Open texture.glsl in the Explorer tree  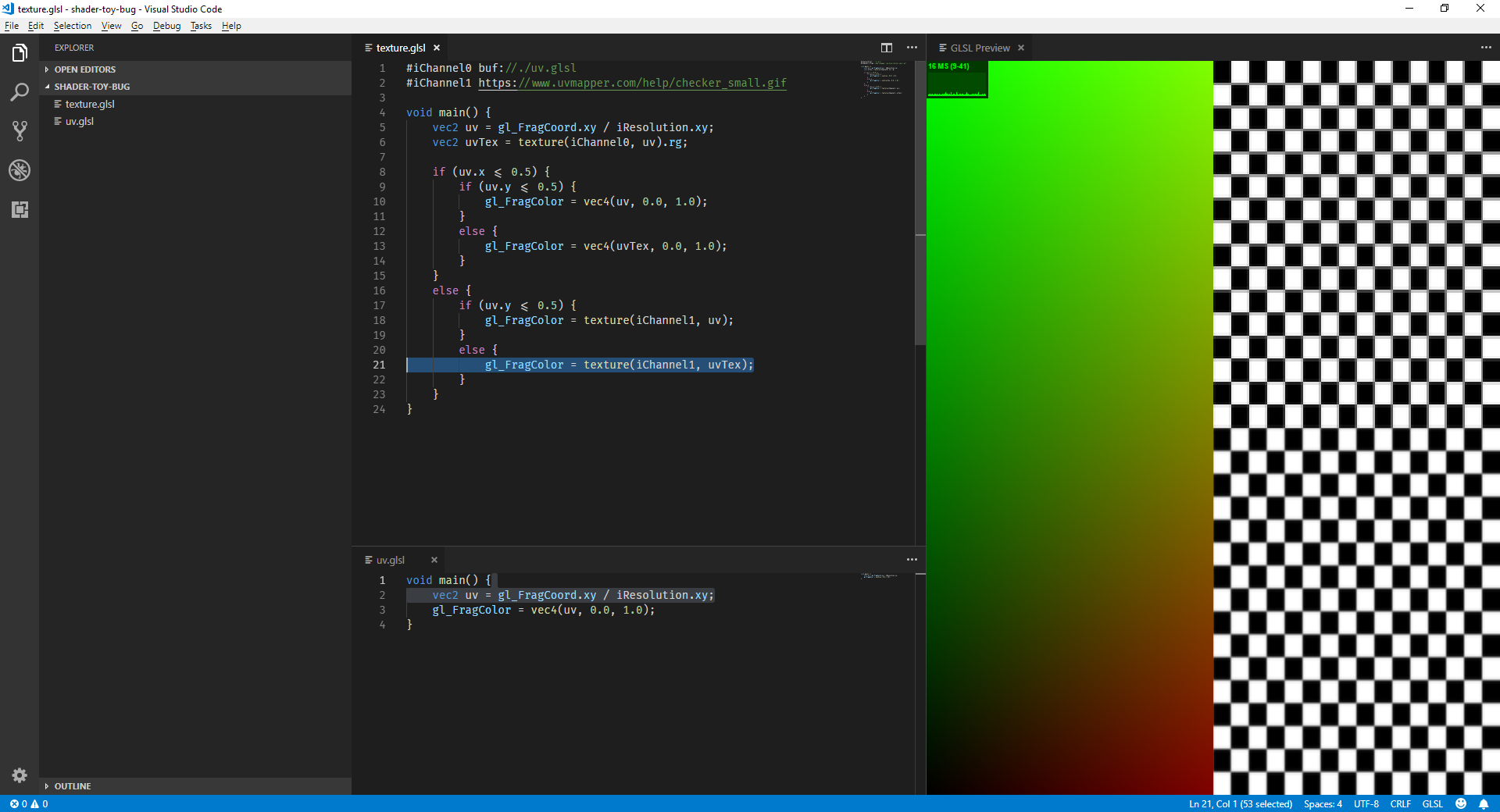point(195,104)
